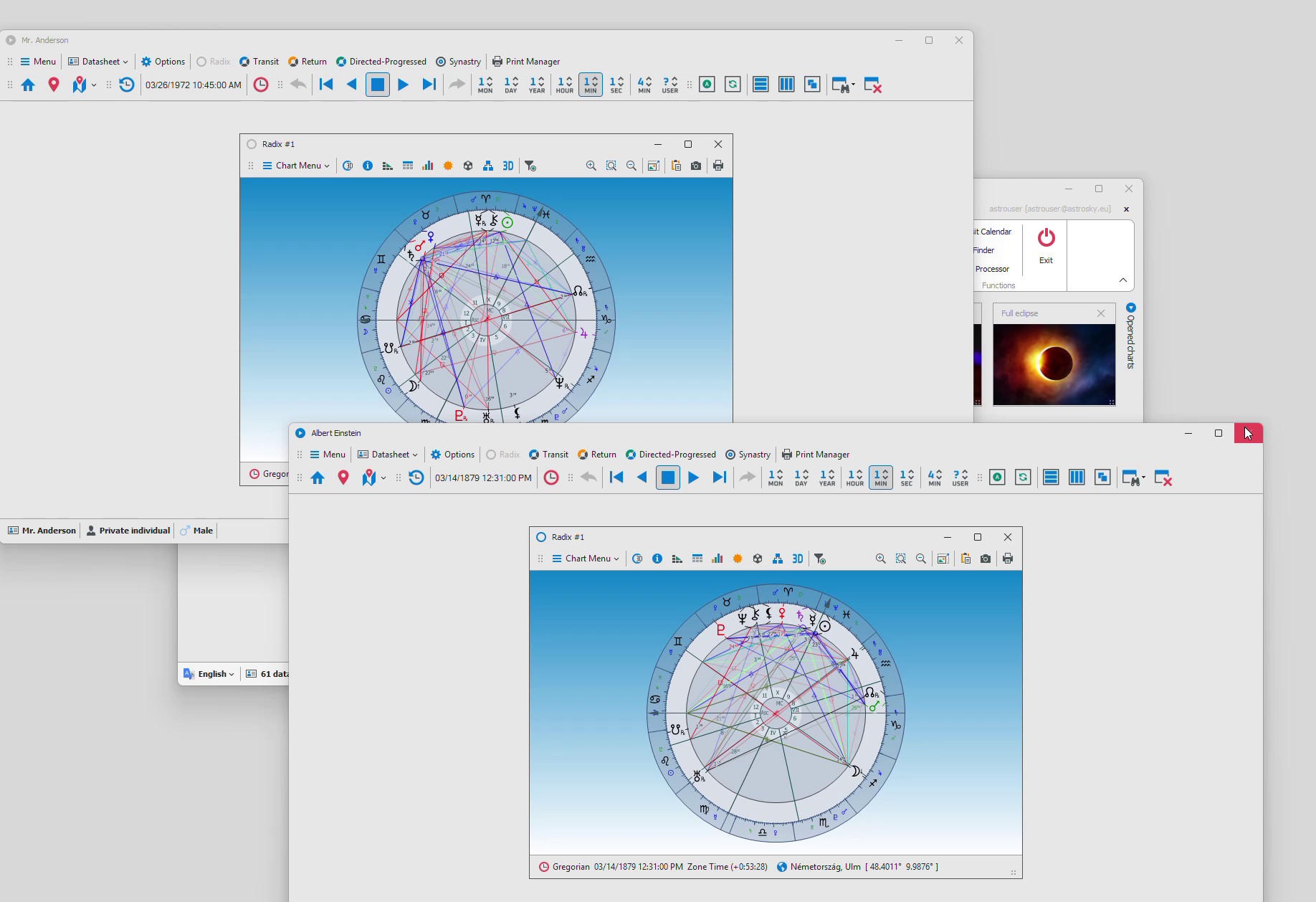Close the Full eclipse card
This screenshot has height=902, width=1316.
[x=1101, y=313]
